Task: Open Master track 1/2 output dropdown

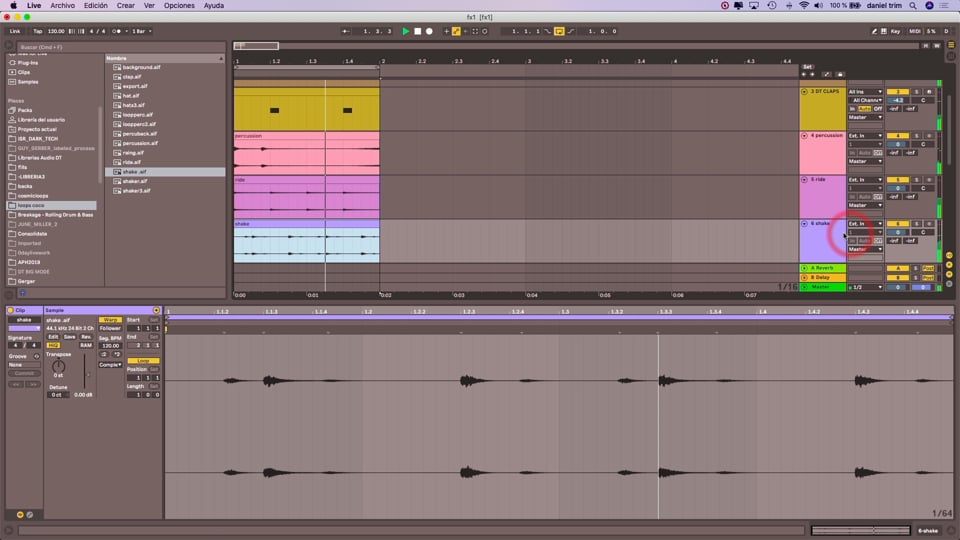Action: click(x=865, y=287)
